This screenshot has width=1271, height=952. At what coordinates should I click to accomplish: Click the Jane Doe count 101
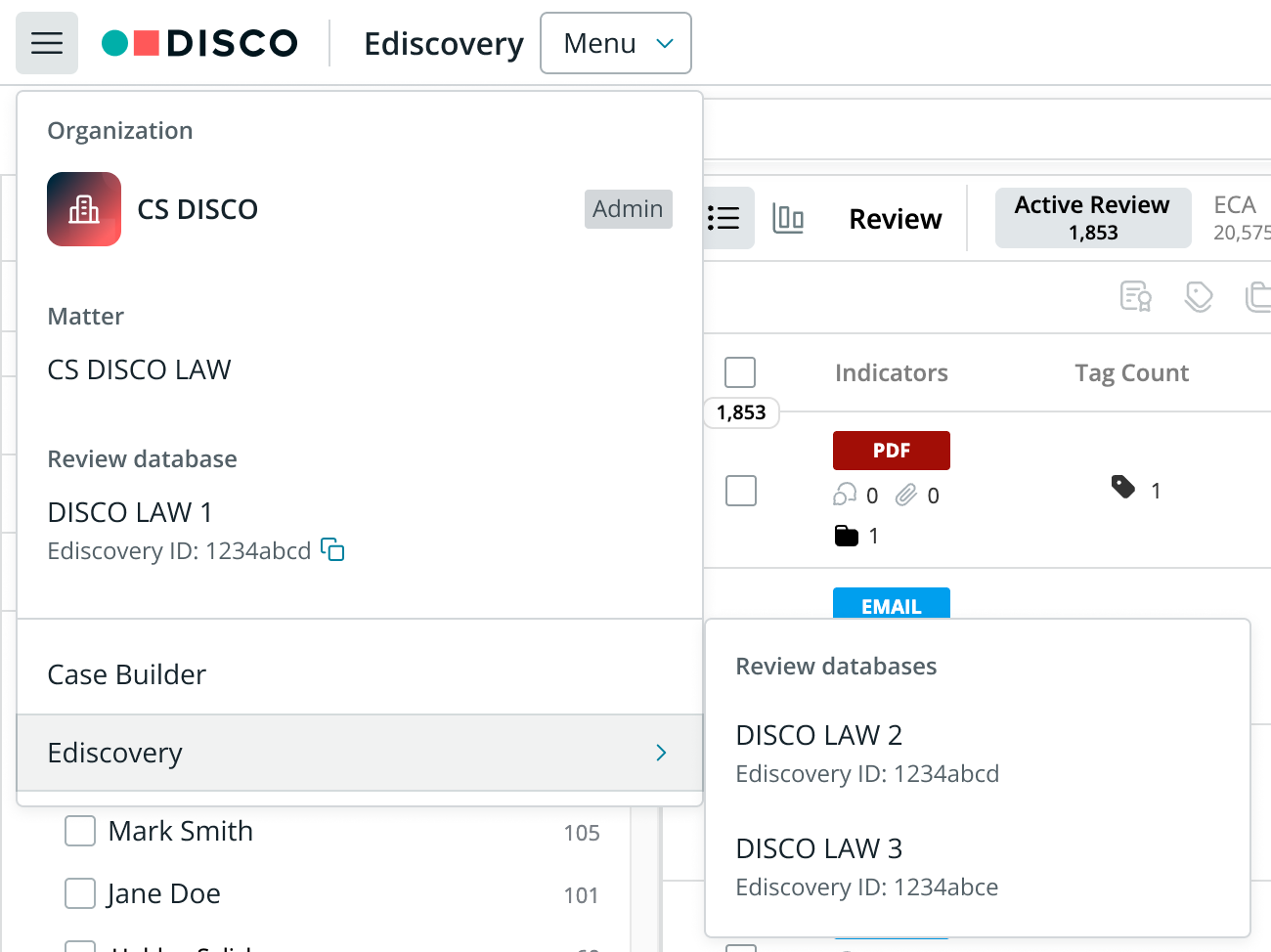[x=582, y=895]
